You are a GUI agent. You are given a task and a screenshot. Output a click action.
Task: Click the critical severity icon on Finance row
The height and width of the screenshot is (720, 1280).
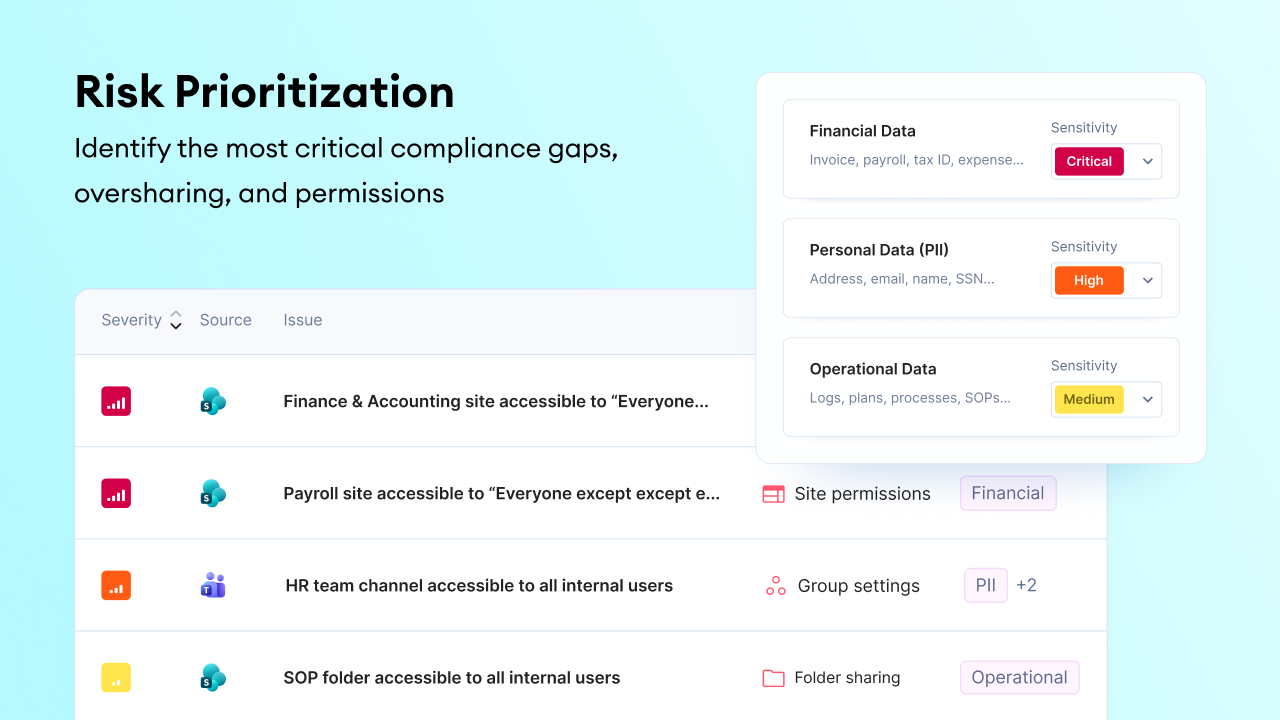click(x=116, y=401)
